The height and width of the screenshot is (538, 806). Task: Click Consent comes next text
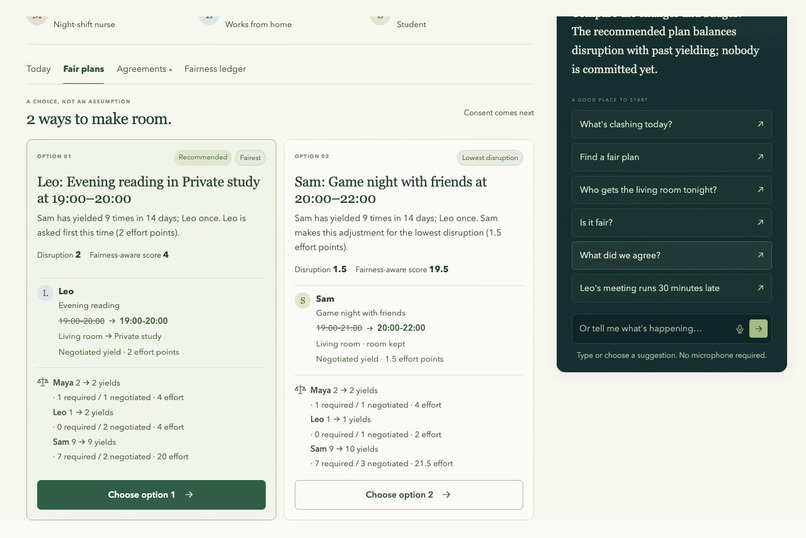(499, 113)
